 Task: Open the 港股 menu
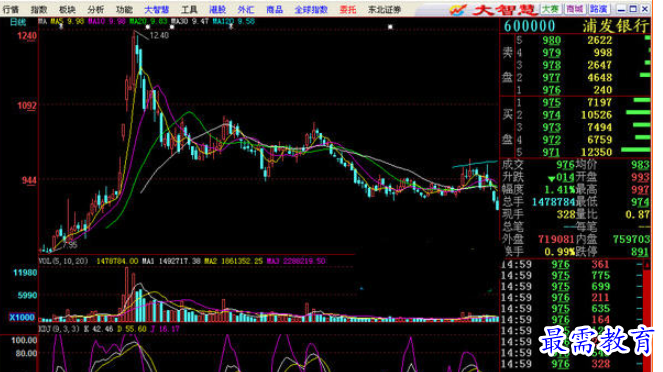(x=217, y=9)
